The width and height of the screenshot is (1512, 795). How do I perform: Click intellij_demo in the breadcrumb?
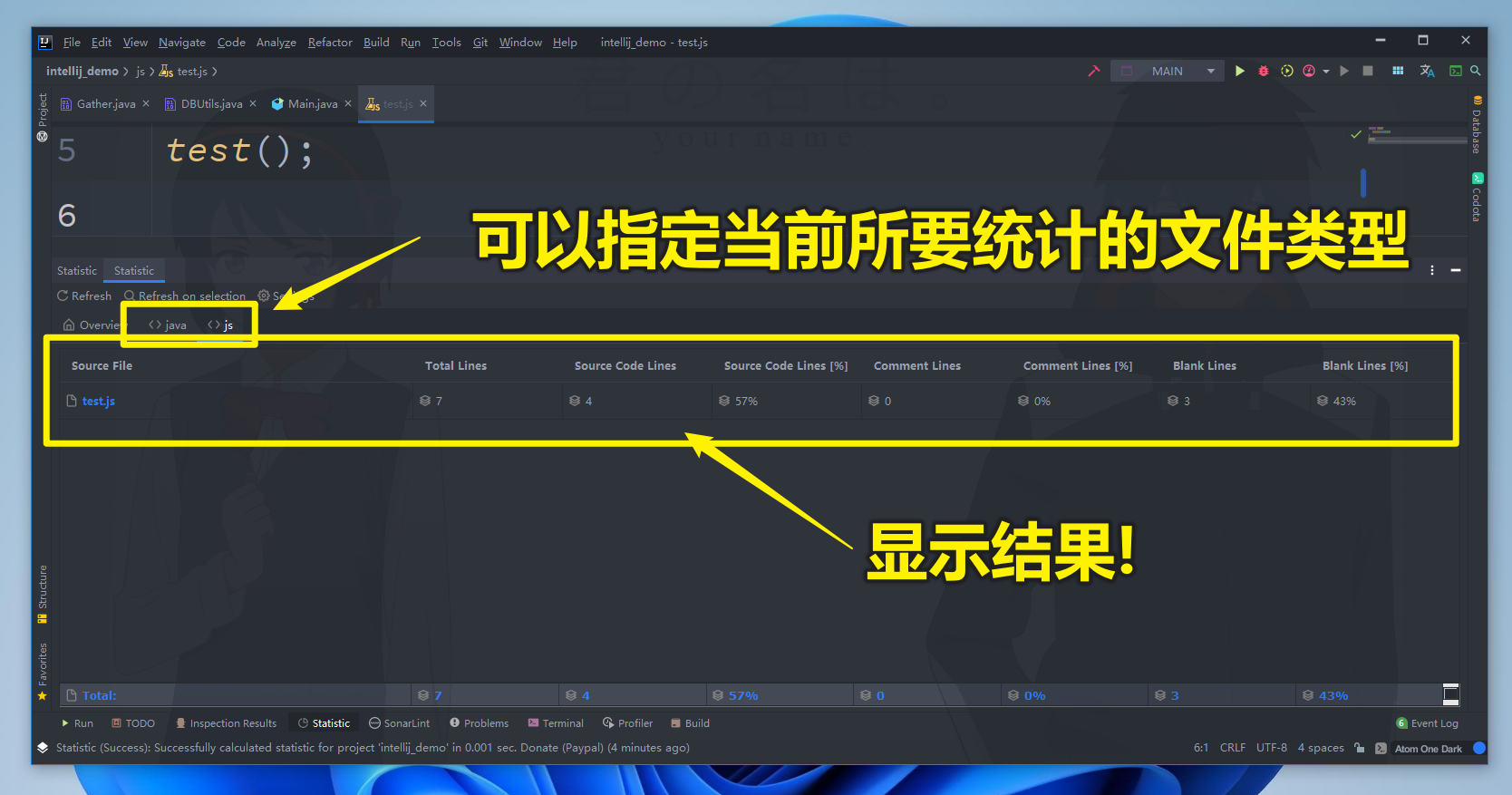pyautogui.click(x=82, y=71)
